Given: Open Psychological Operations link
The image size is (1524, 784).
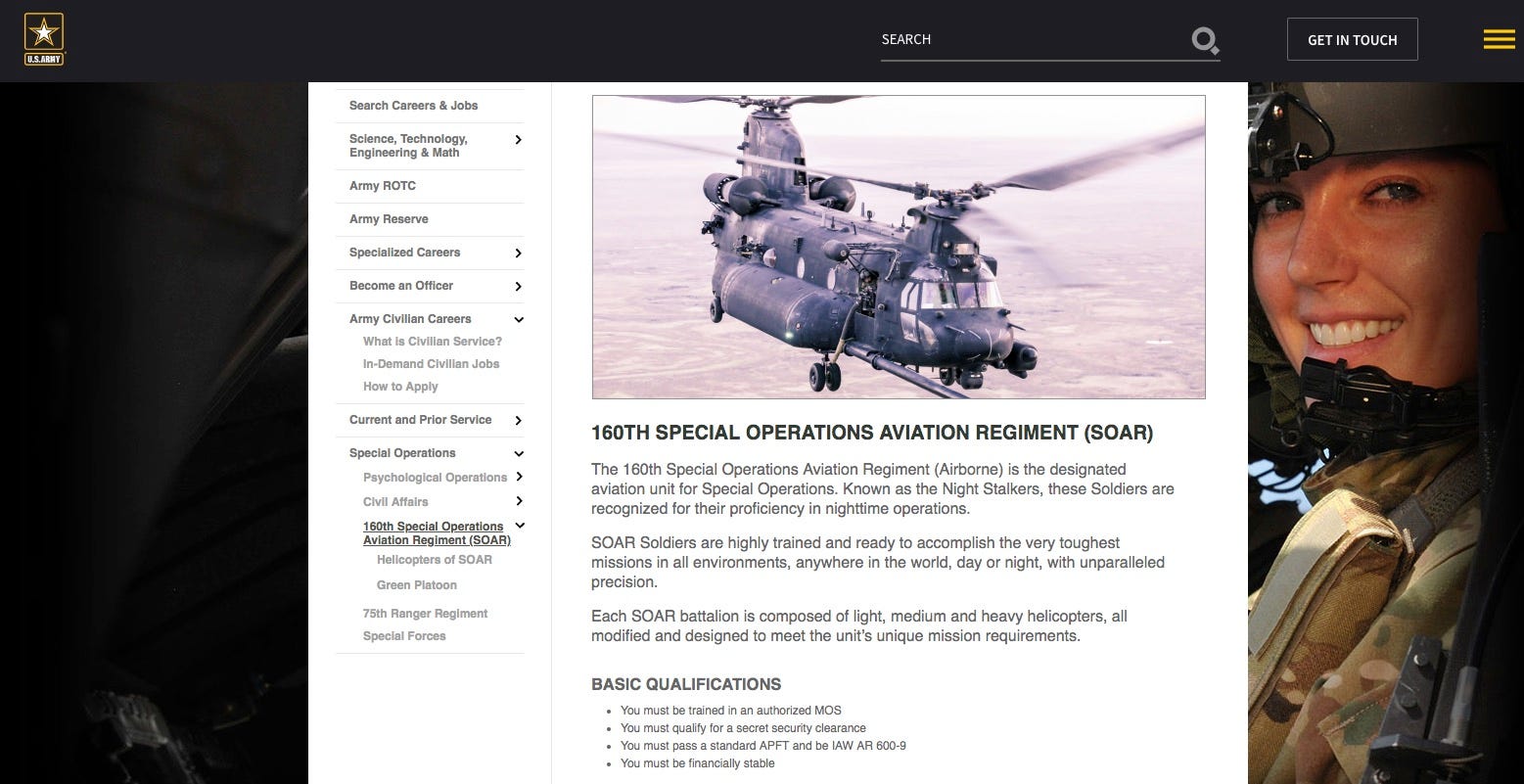Looking at the screenshot, I should pyautogui.click(x=435, y=478).
